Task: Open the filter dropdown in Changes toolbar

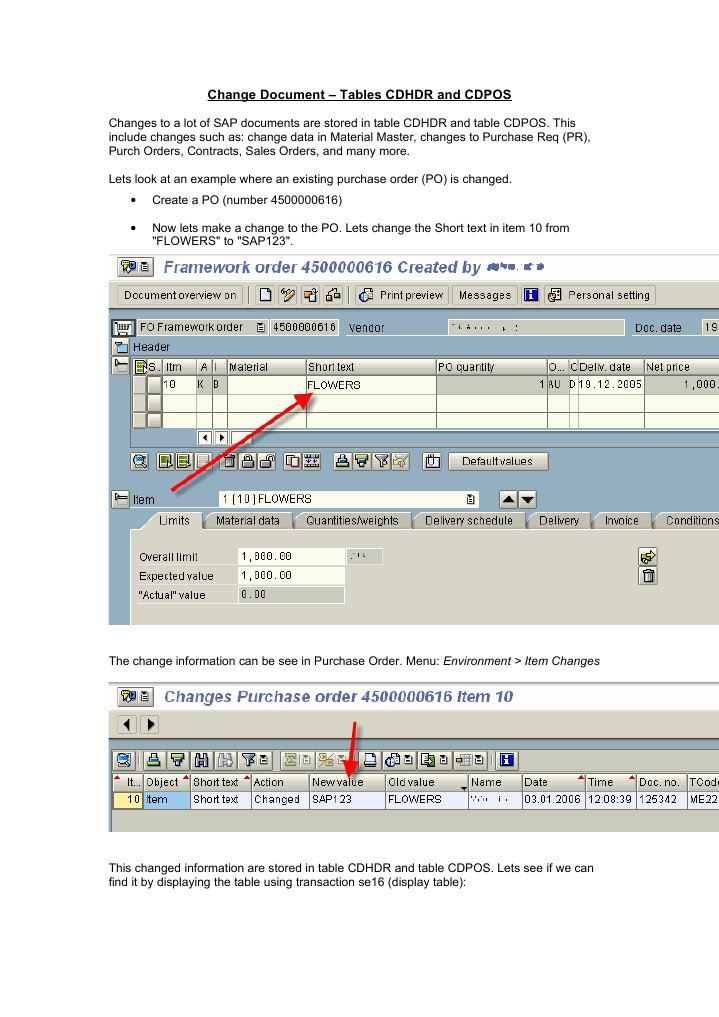Action: [x=264, y=760]
